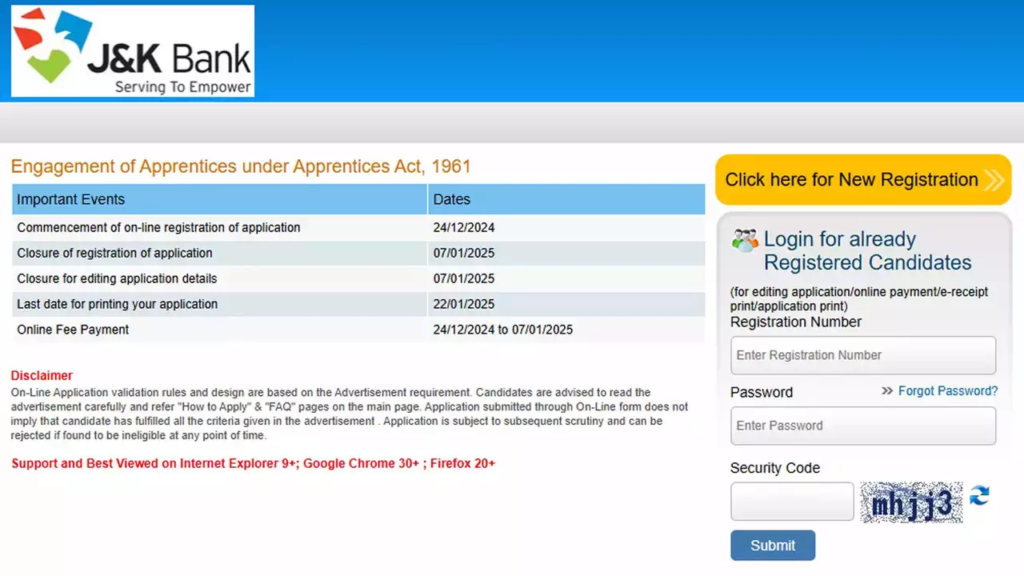Refresh the security code captcha
The height and width of the screenshot is (576, 1024).
click(x=979, y=496)
